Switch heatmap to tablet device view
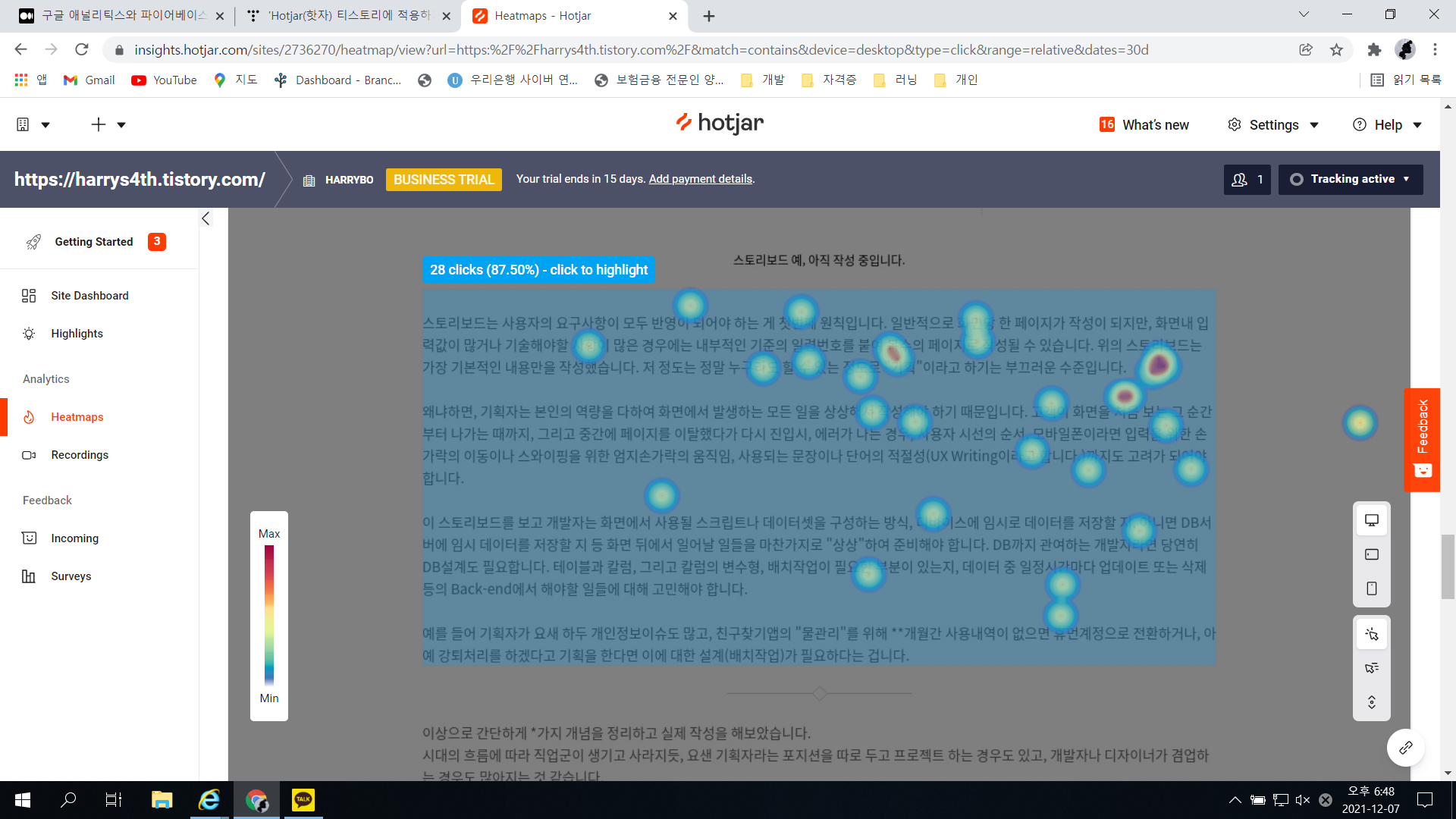This screenshot has width=1456, height=819. [1371, 554]
